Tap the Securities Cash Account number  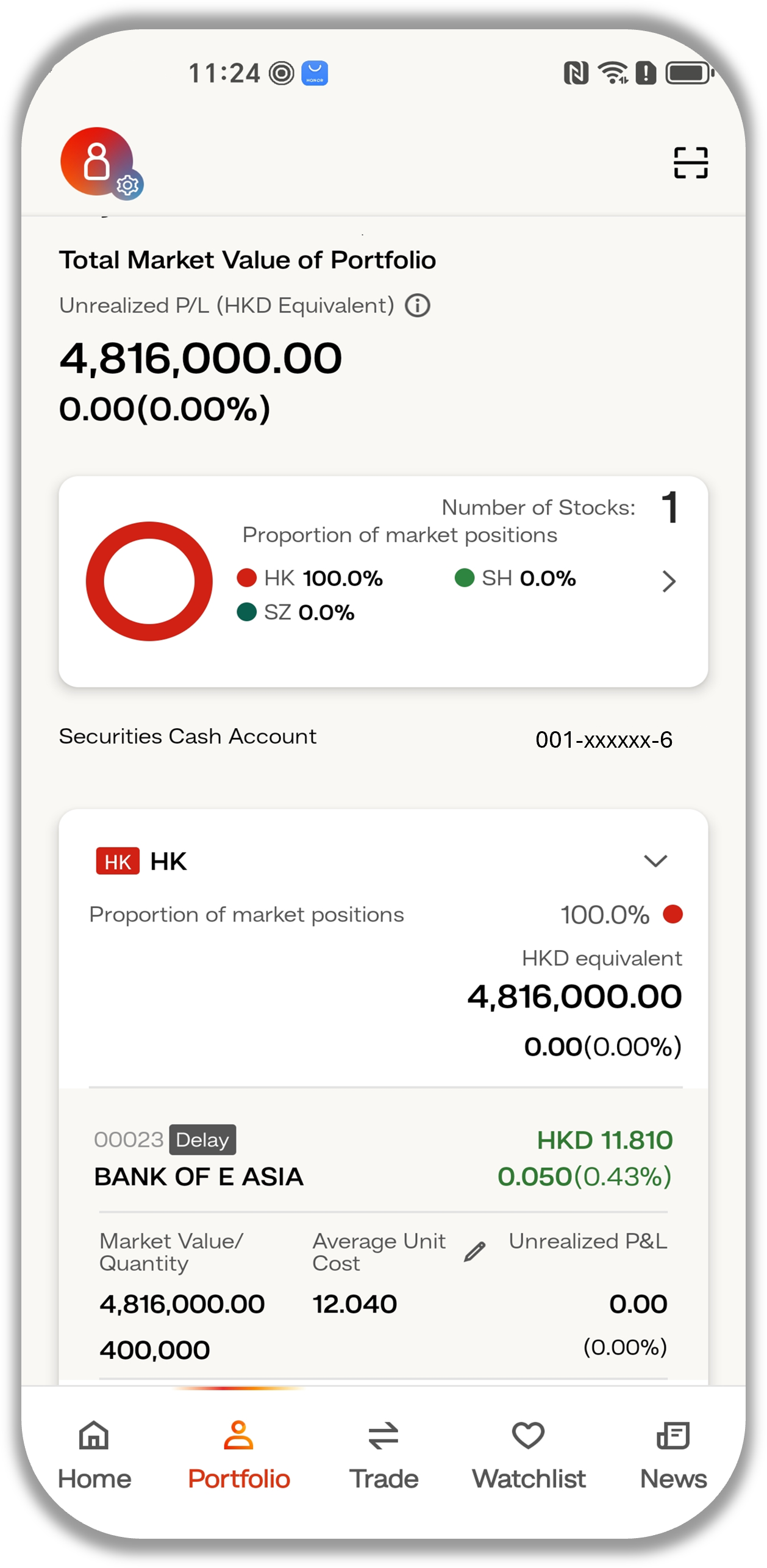pos(604,739)
